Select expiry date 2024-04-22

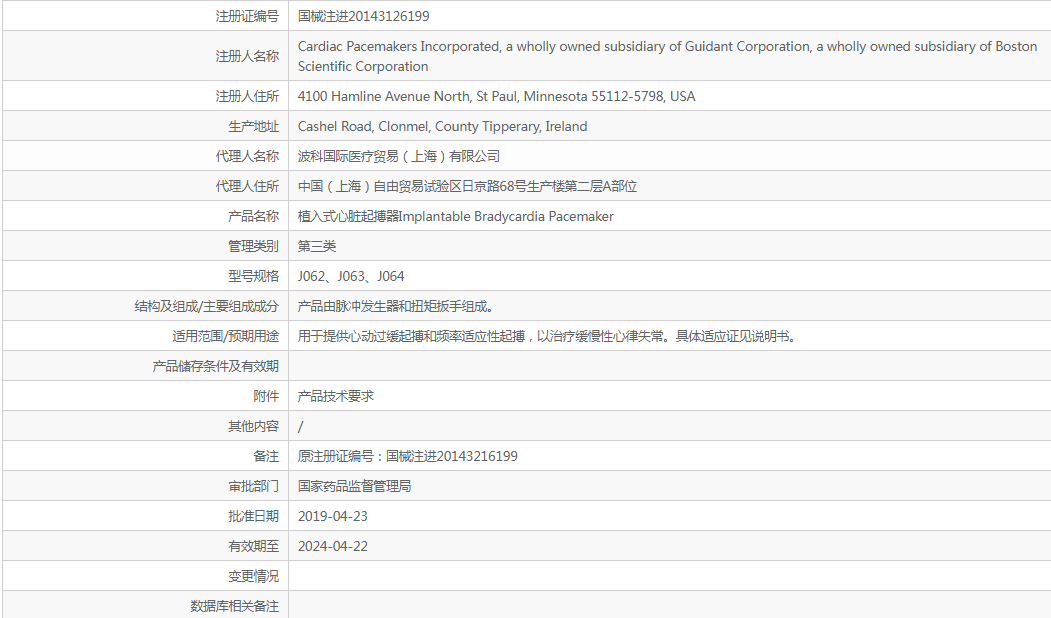pyautogui.click(x=332, y=546)
